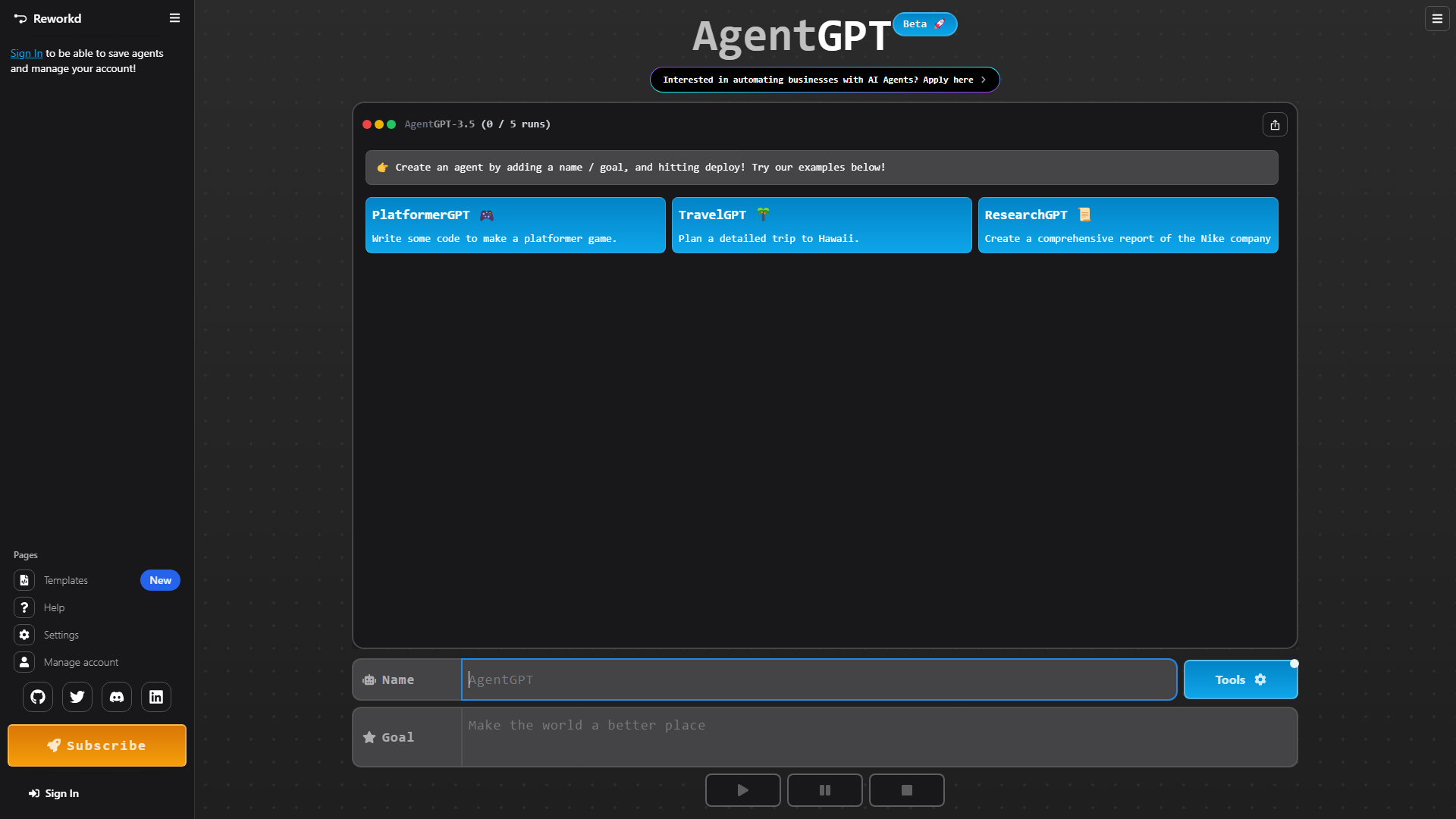
Task: Select the PlatformerGPT example
Action: click(516, 225)
